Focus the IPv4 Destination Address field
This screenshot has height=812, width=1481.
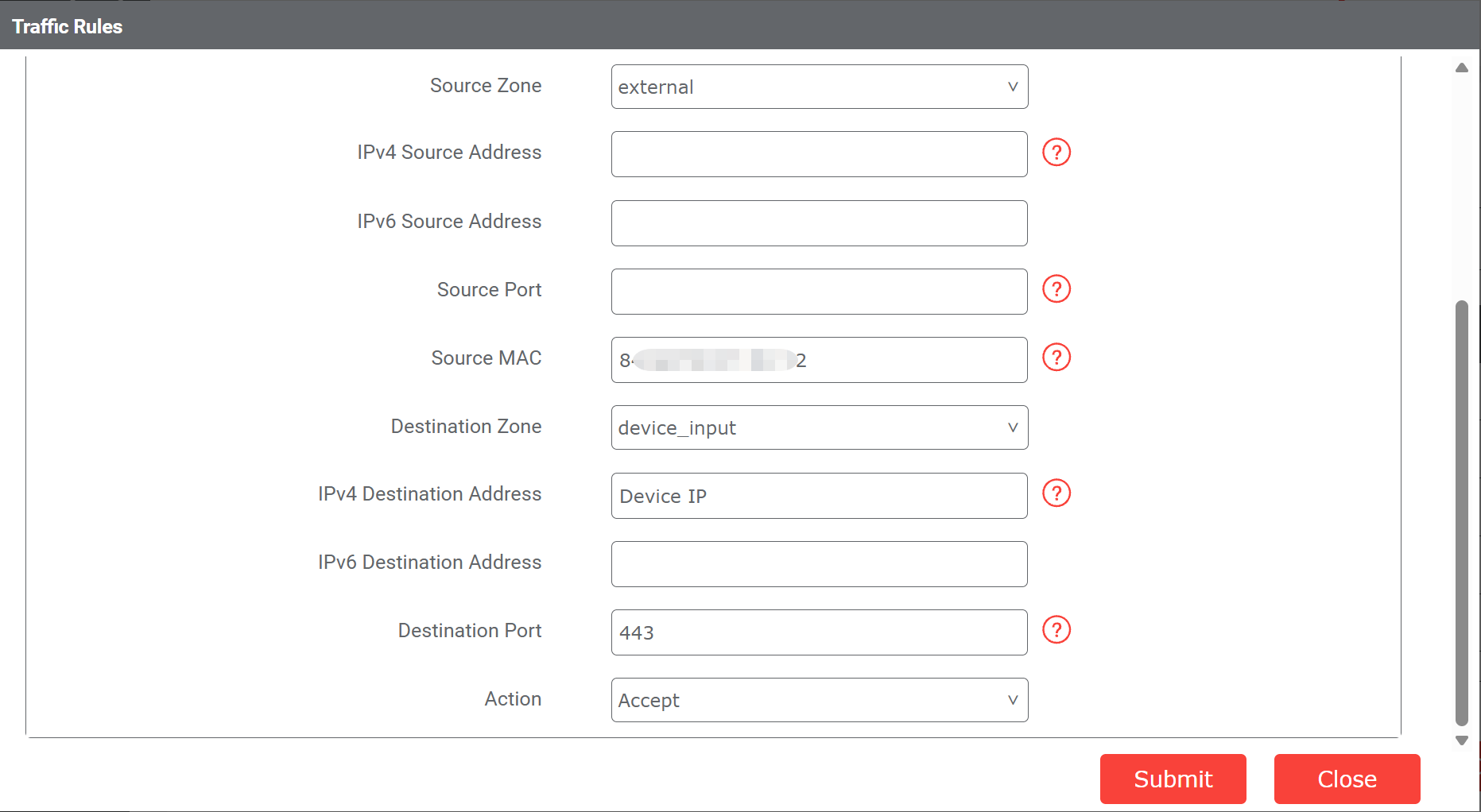pyautogui.click(x=819, y=496)
